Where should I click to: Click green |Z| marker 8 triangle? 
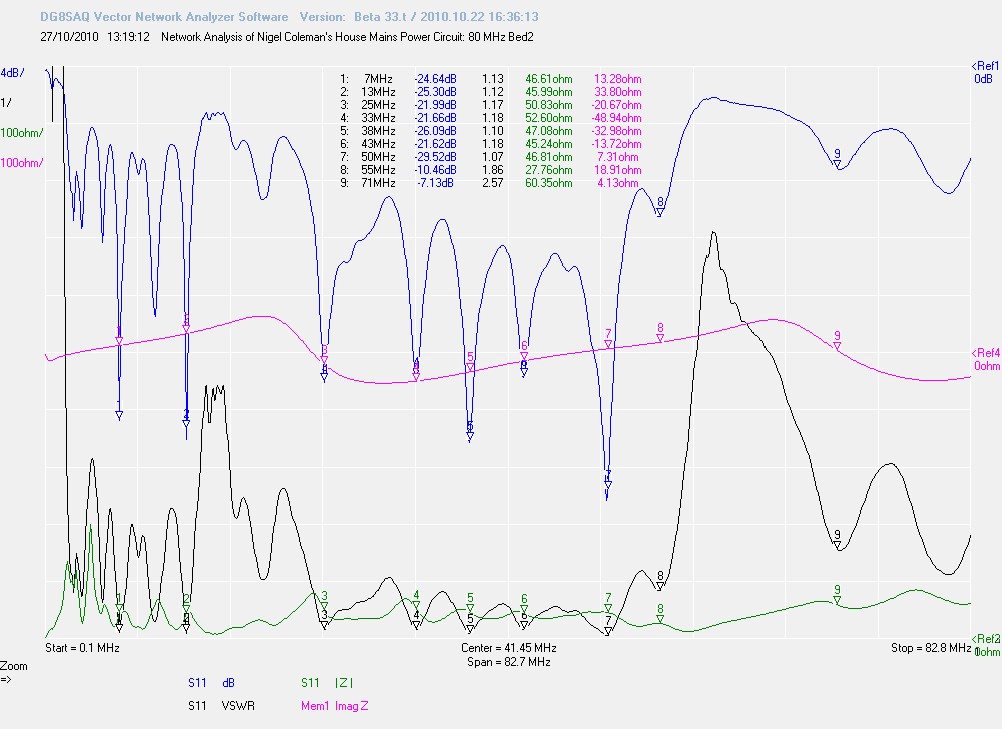tap(660, 620)
